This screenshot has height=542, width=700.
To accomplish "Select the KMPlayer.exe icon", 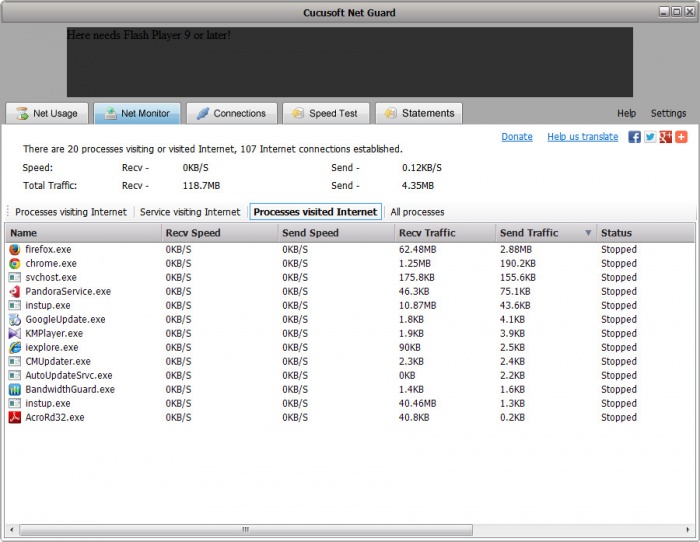I will click(15, 333).
